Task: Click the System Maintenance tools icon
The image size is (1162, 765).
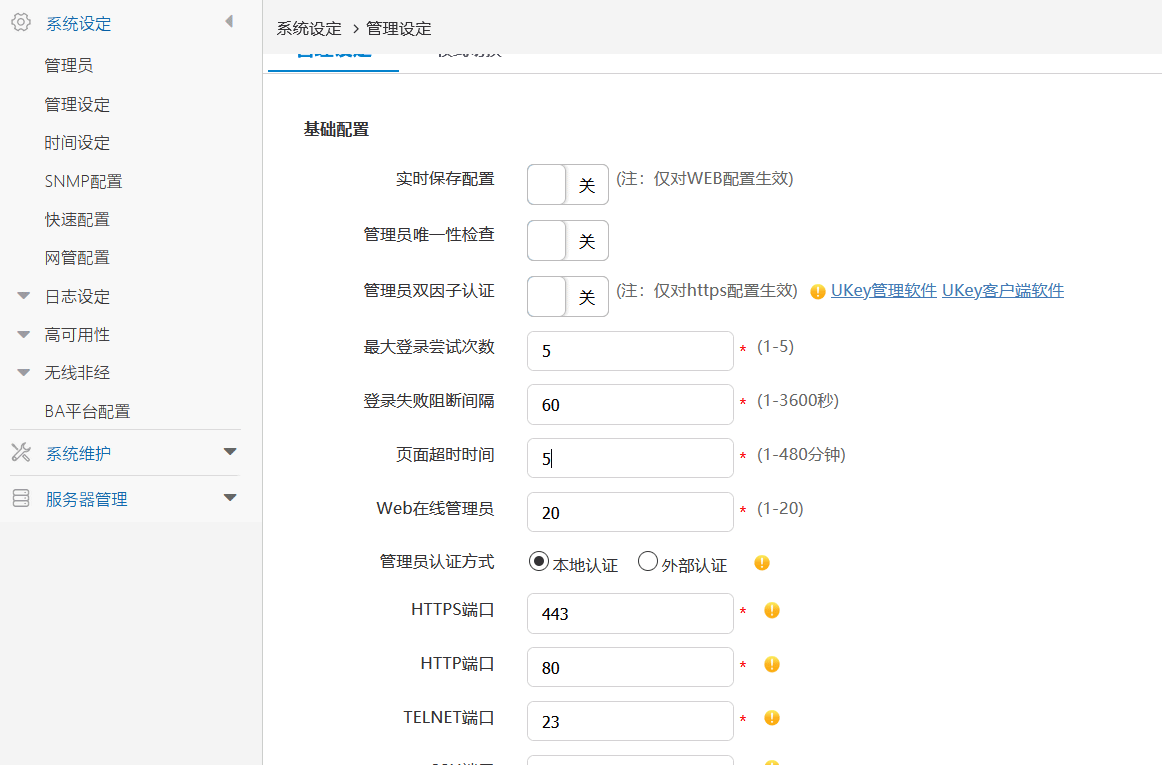Action: [x=20, y=453]
